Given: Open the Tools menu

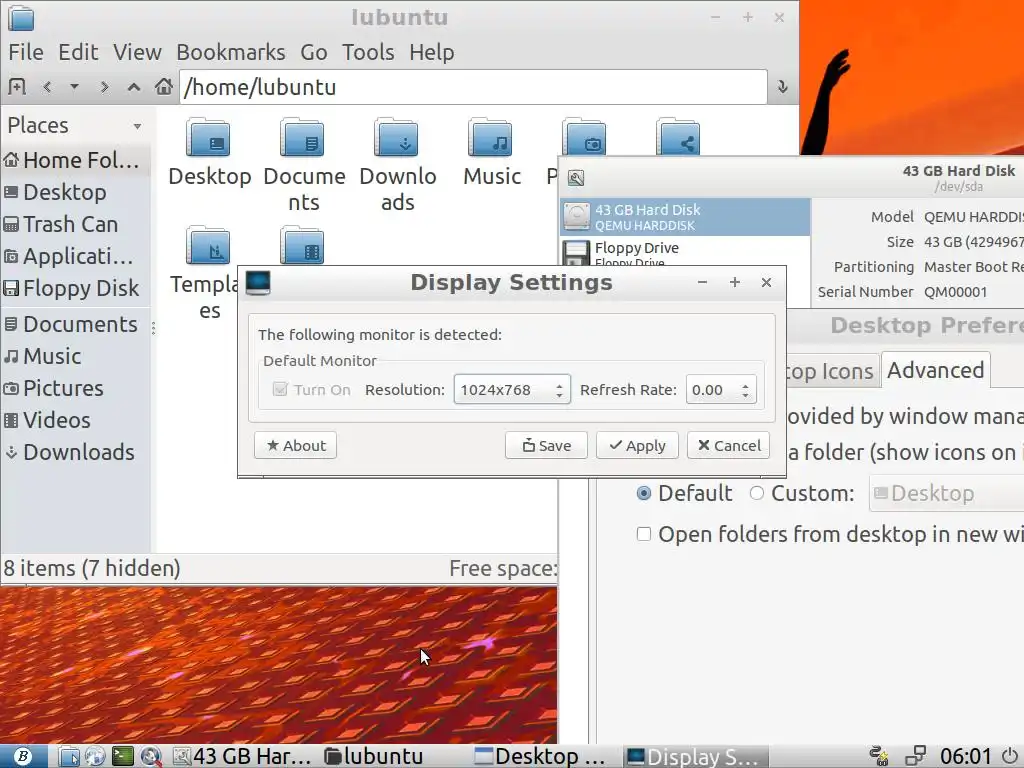Looking at the screenshot, I should tap(368, 52).
